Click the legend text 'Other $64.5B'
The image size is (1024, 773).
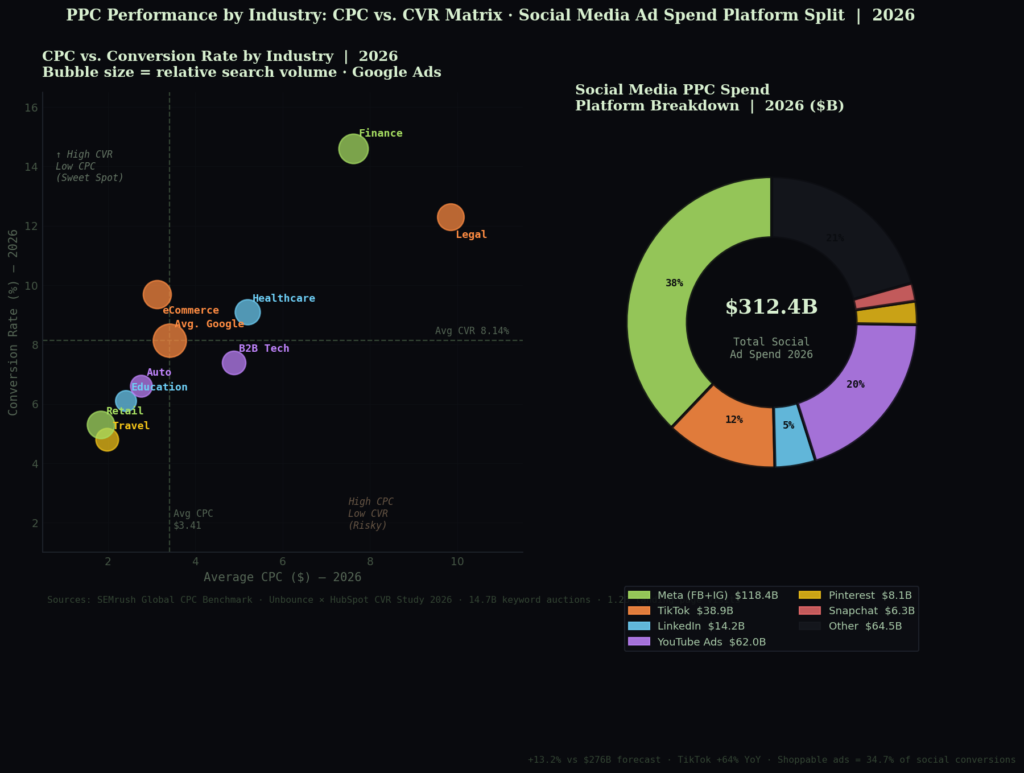pos(865,626)
